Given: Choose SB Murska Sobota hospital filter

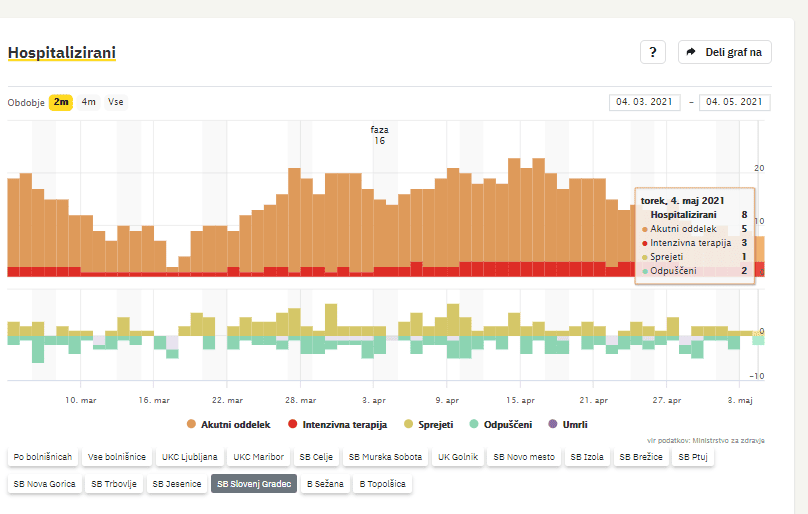Looking at the screenshot, I should [x=384, y=458].
